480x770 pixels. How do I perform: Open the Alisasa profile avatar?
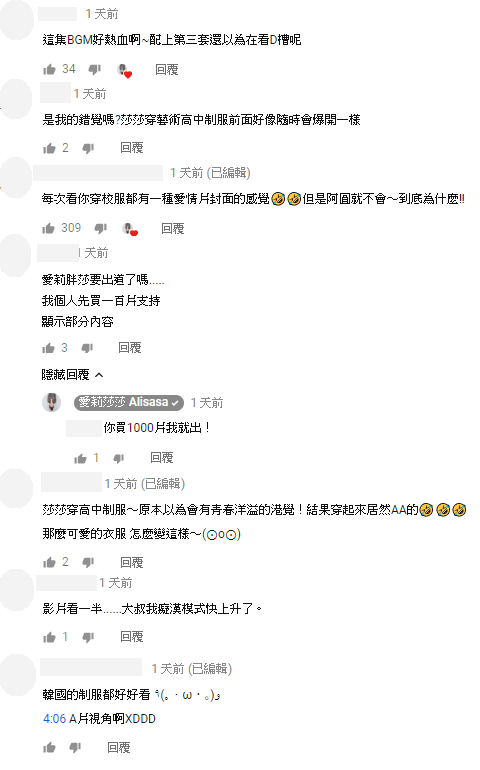point(52,403)
